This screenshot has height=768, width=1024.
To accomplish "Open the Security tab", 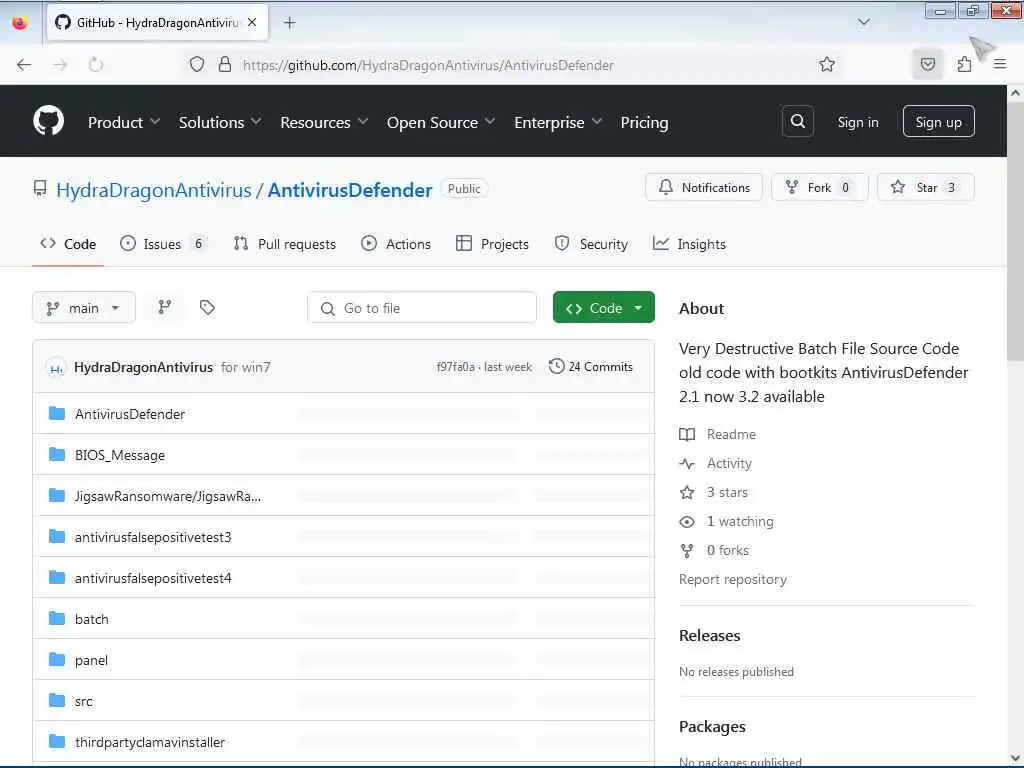I will [591, 244].
